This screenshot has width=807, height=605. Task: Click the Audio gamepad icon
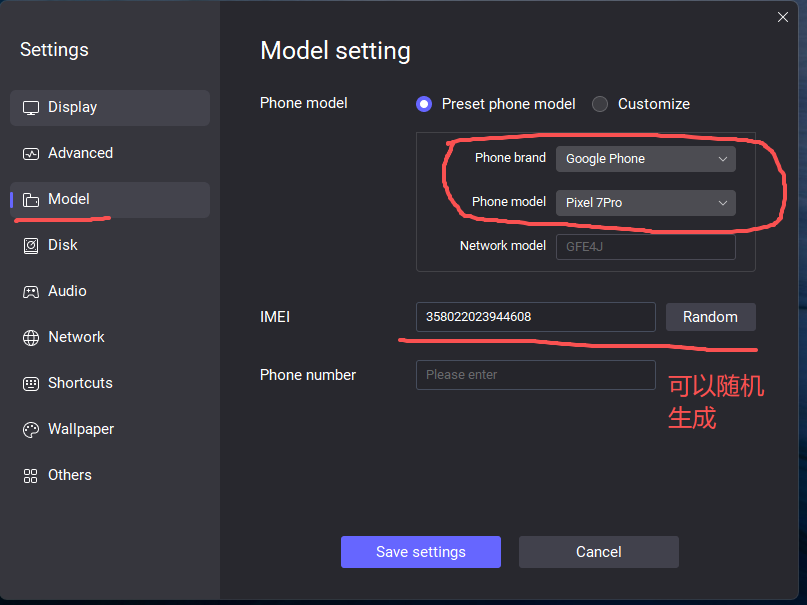(x=31, y=292)
